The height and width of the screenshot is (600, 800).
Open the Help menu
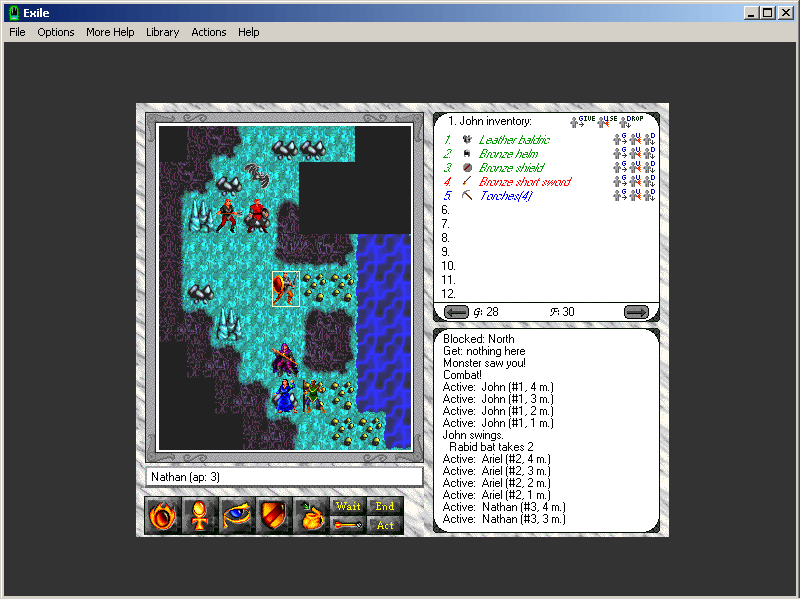248,32
